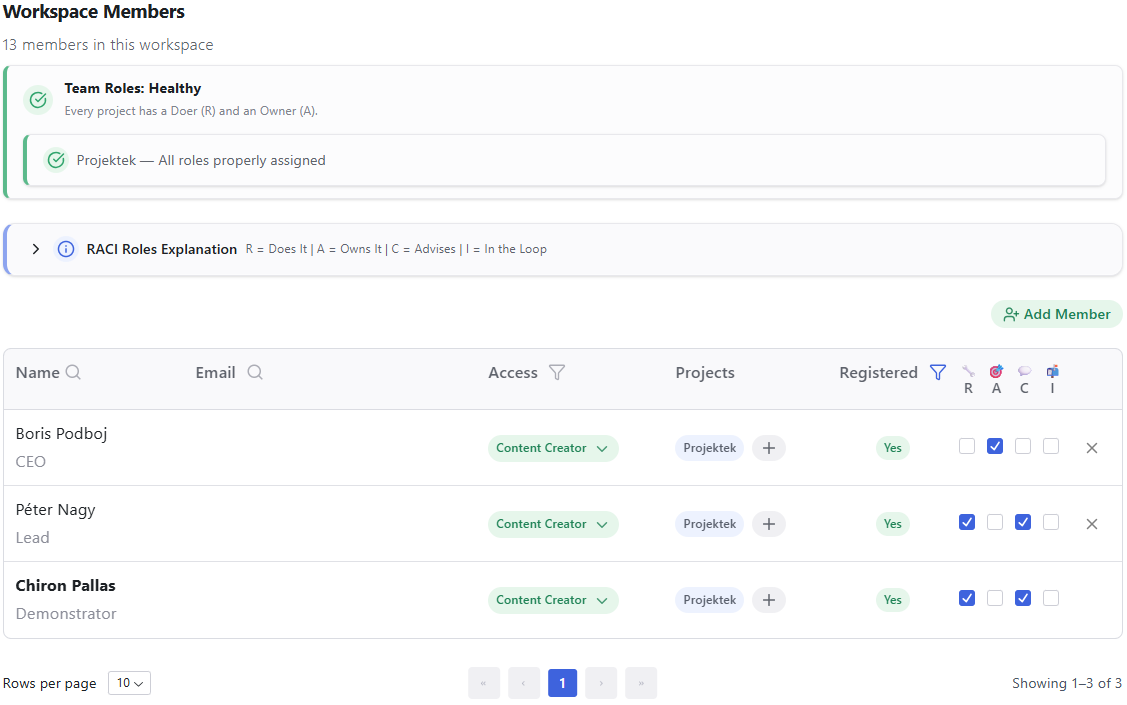This screenshot has width=1127, height=705.
Task: Uncheck the R role for Péter Nagy
Action: [x=967, y=522]
